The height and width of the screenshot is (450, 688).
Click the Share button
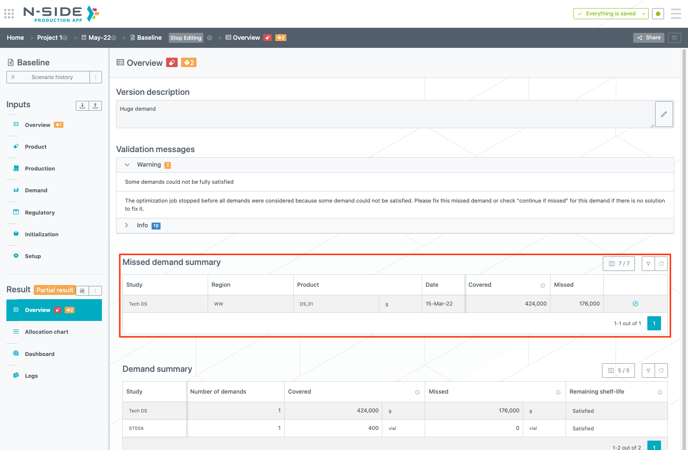click(648, 38)
